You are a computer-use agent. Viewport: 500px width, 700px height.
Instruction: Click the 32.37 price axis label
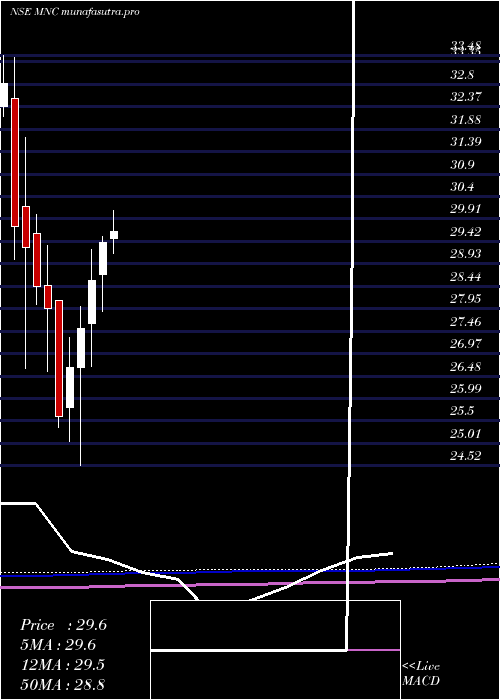pos(466,97)
